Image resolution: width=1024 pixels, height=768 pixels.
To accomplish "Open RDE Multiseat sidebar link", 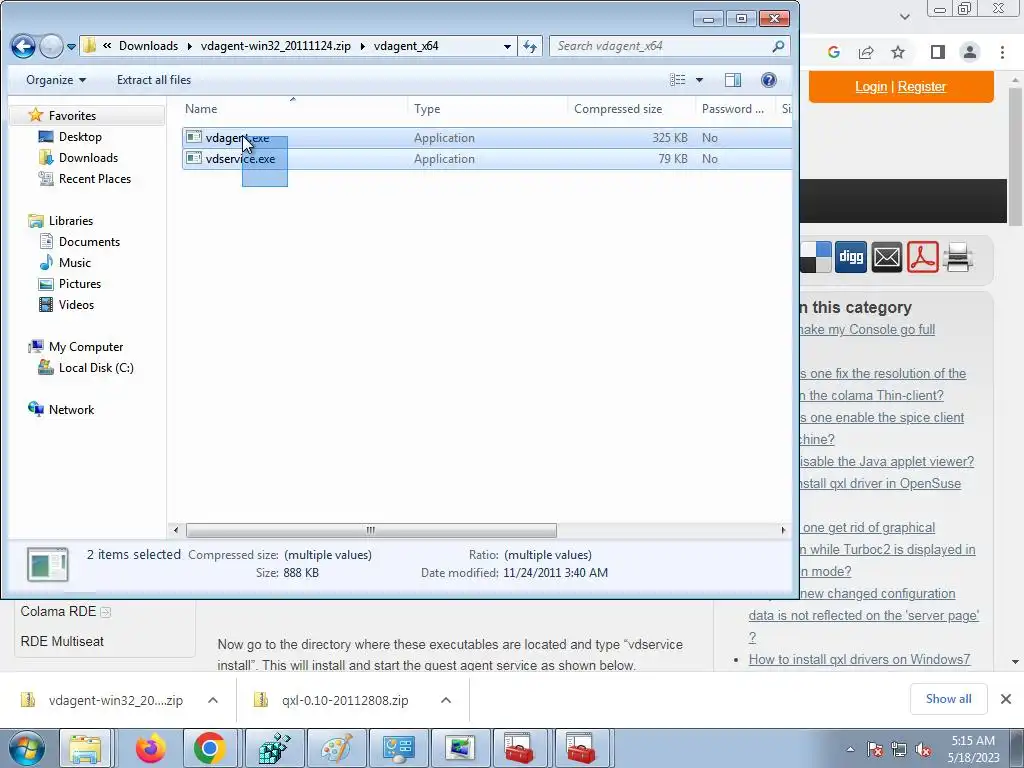I will coord(62,641).
